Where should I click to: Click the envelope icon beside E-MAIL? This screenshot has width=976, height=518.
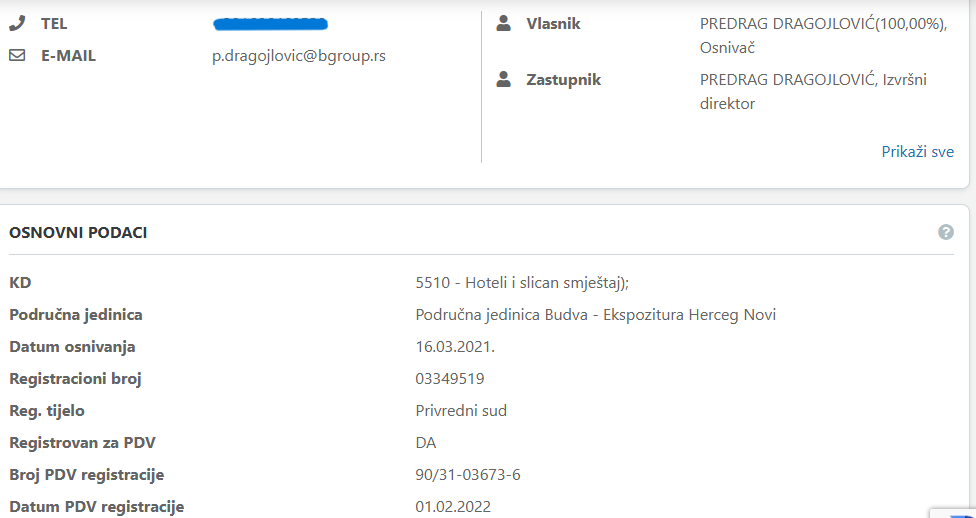coord(17,56)
